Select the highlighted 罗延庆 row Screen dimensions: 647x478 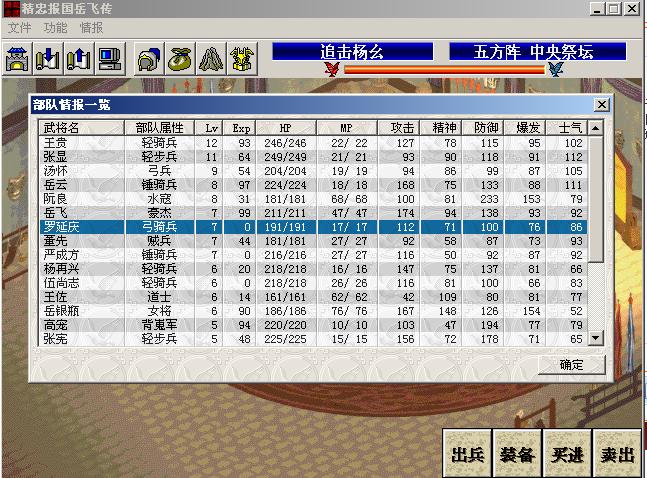(313, 227)
